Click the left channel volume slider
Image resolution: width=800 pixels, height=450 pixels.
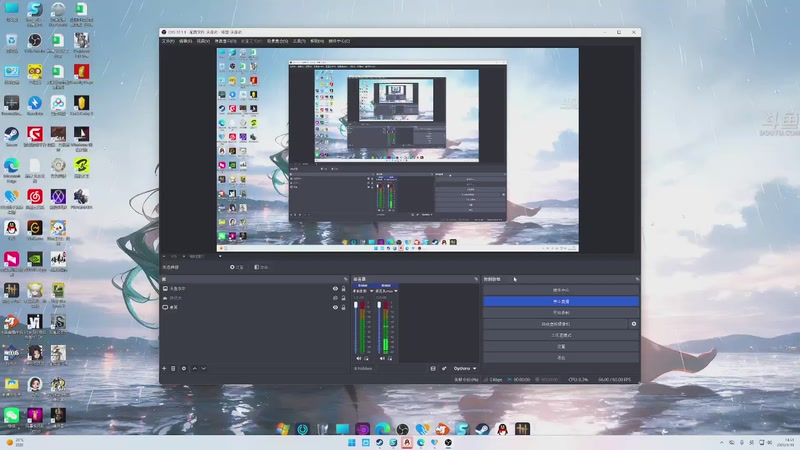tap(358, 325)
